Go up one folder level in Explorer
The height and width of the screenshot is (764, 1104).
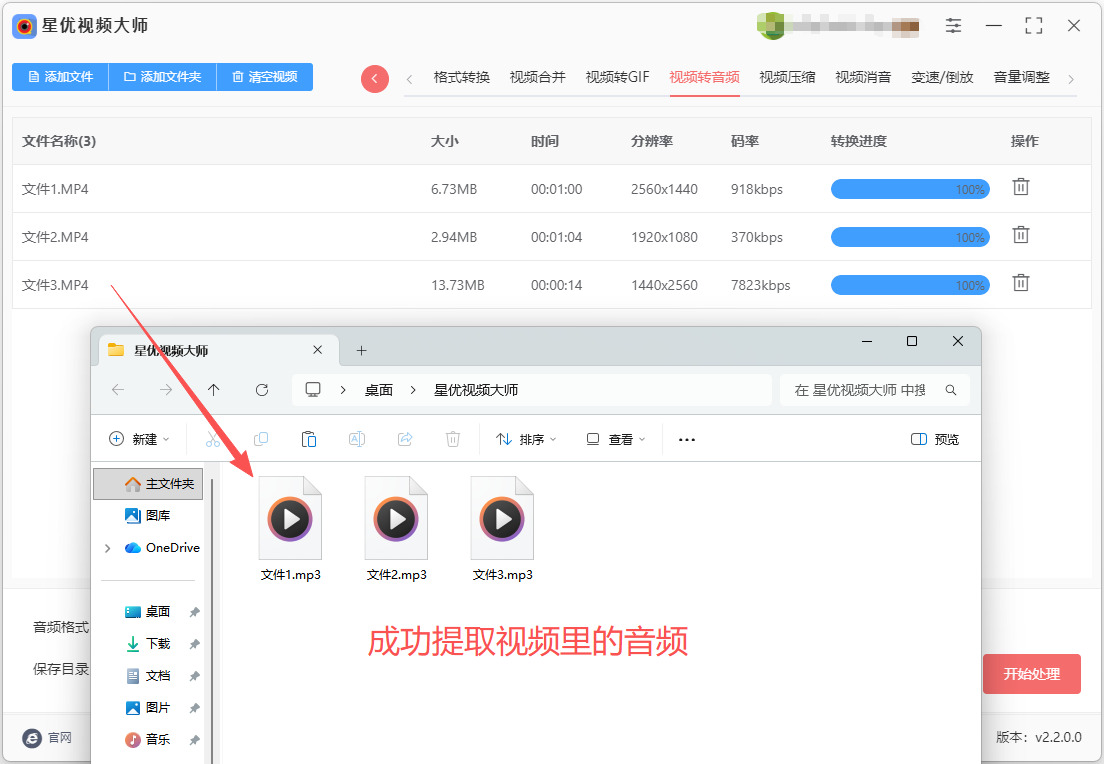click(x=214, y=390)
